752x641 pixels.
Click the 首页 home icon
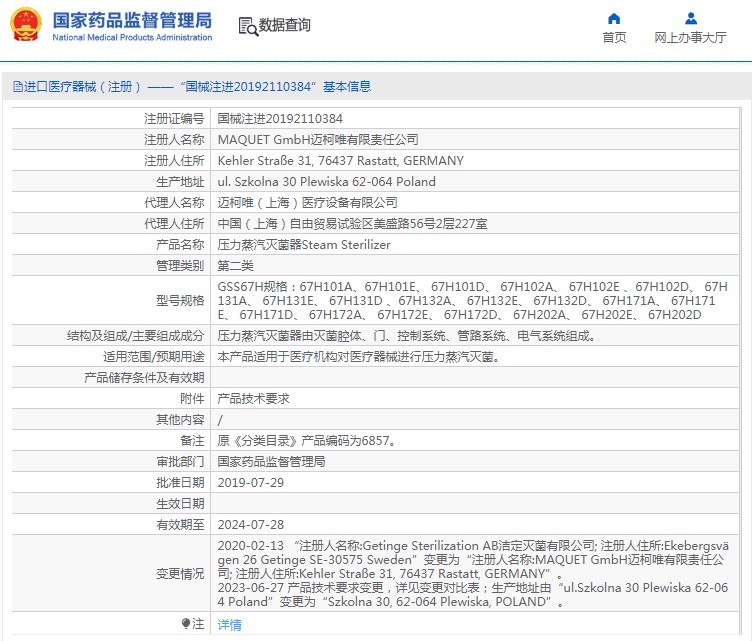tap(614, 19)
